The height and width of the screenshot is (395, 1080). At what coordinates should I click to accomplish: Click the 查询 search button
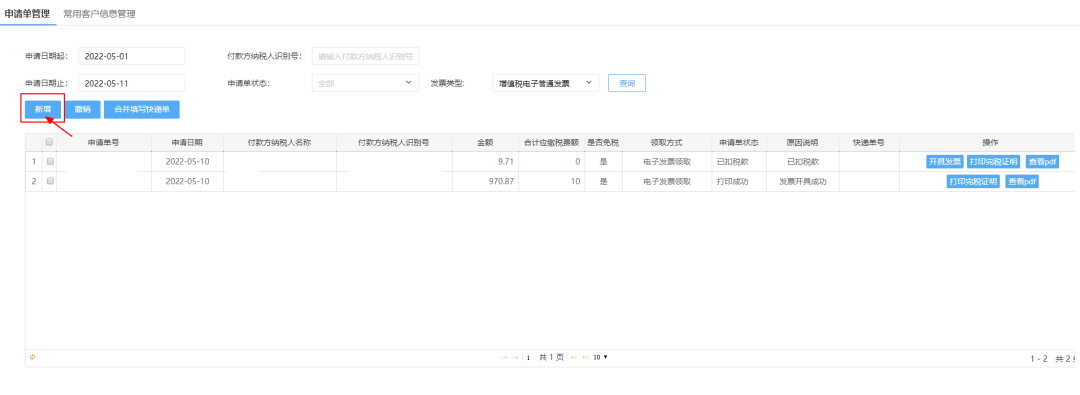coord(627,83)
